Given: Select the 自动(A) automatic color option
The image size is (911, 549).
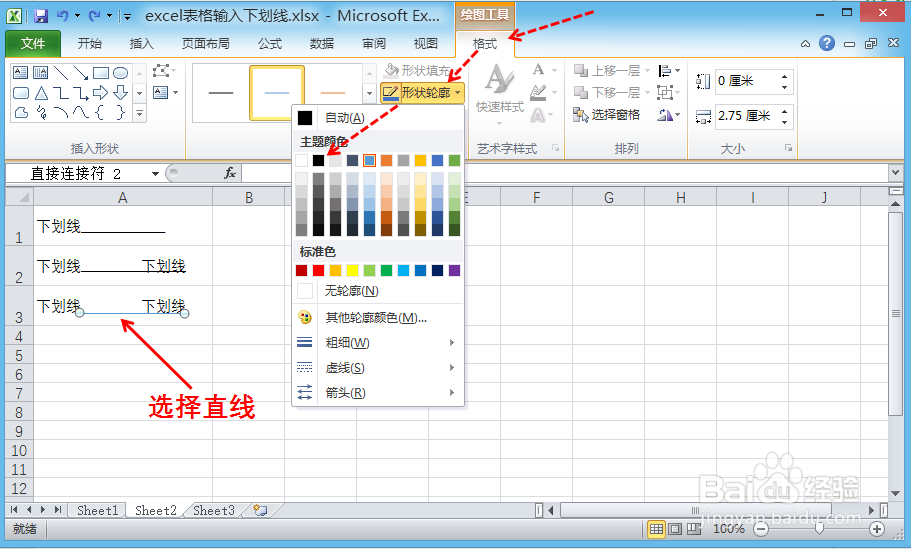Looking at the screenshot, I should point(378,118).
